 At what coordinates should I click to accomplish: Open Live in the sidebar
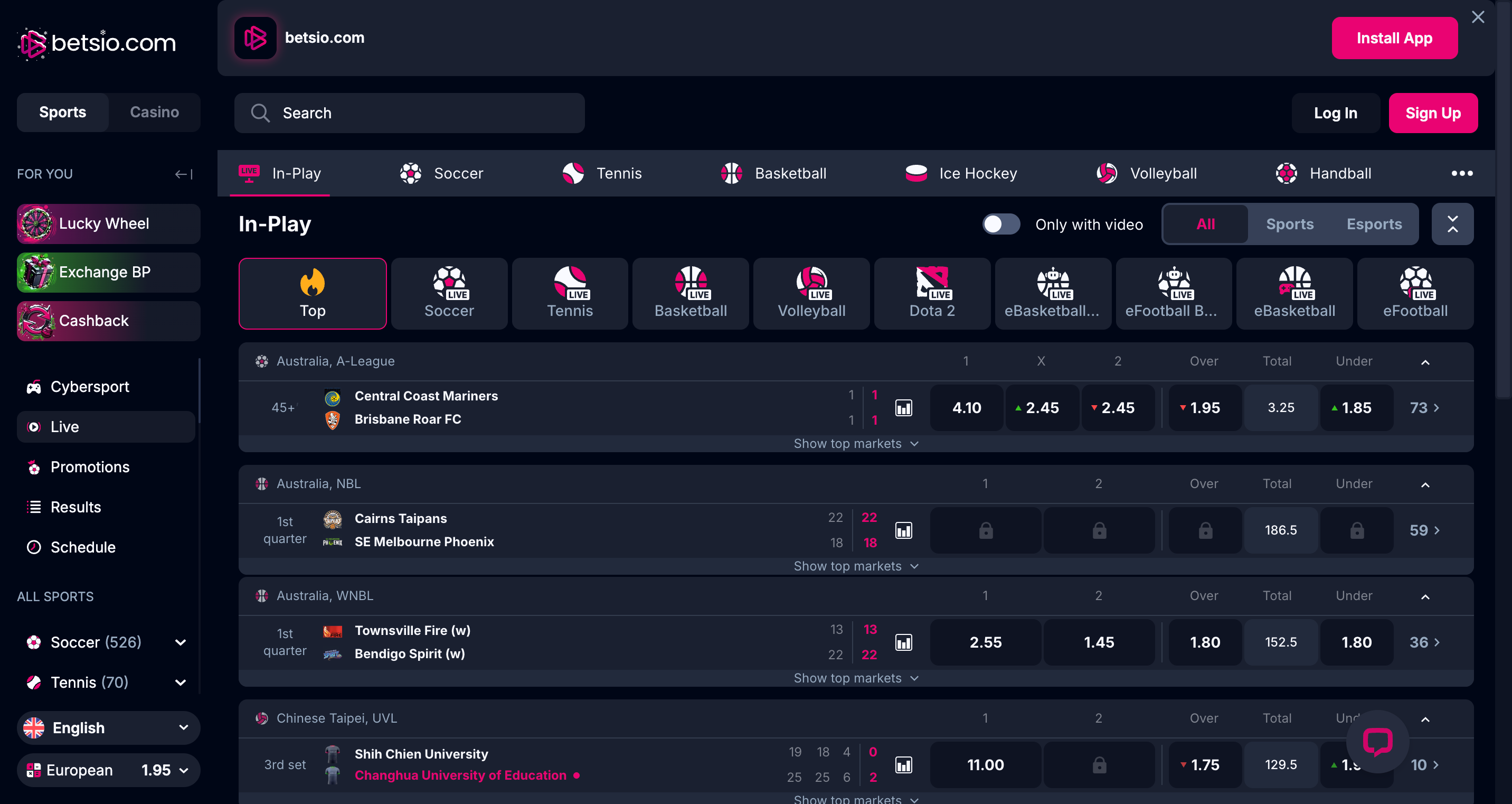[x=106, y=426]
